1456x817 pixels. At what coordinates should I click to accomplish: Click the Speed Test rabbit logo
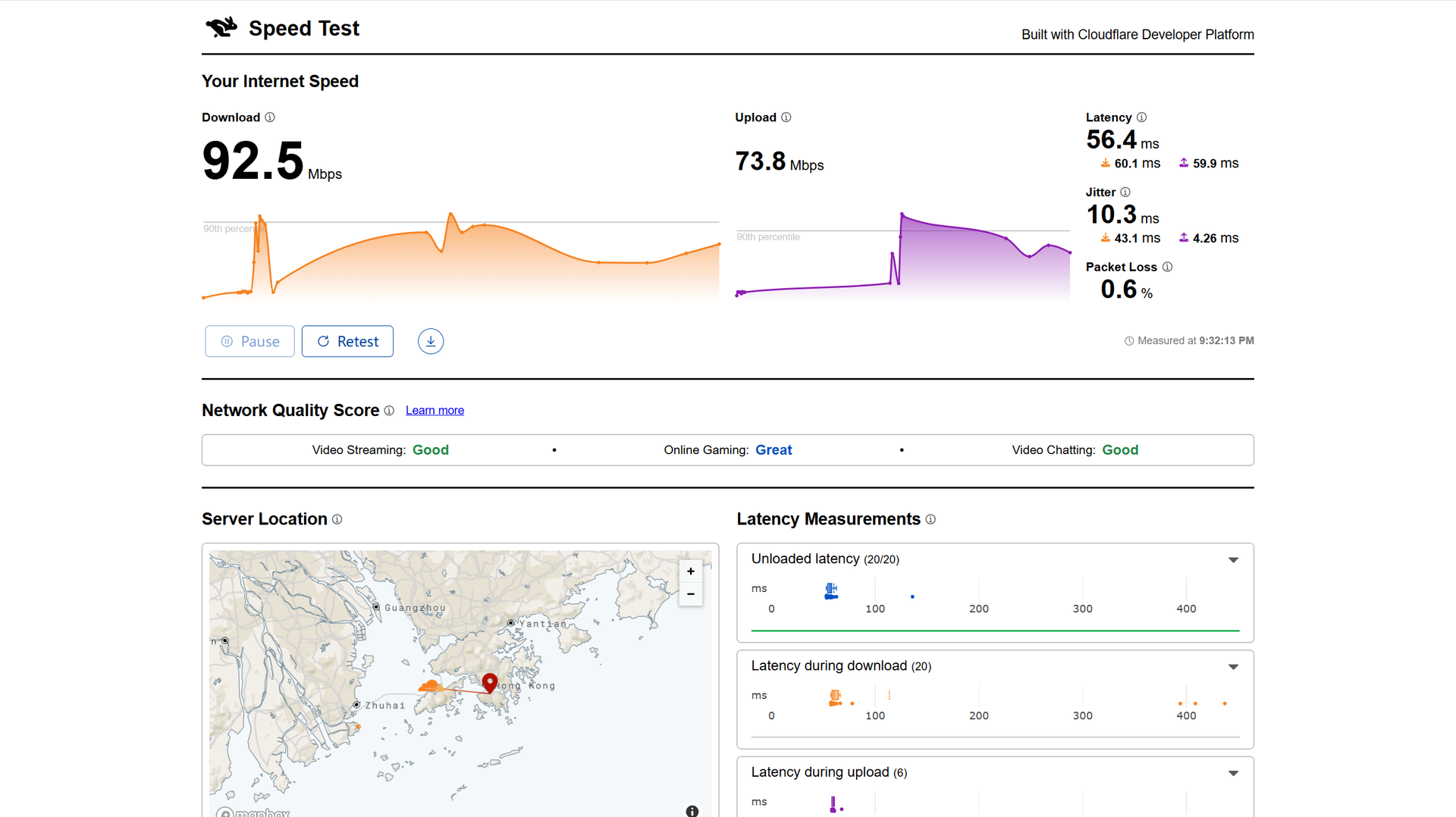pyautogui.click(x=221, y=28)
